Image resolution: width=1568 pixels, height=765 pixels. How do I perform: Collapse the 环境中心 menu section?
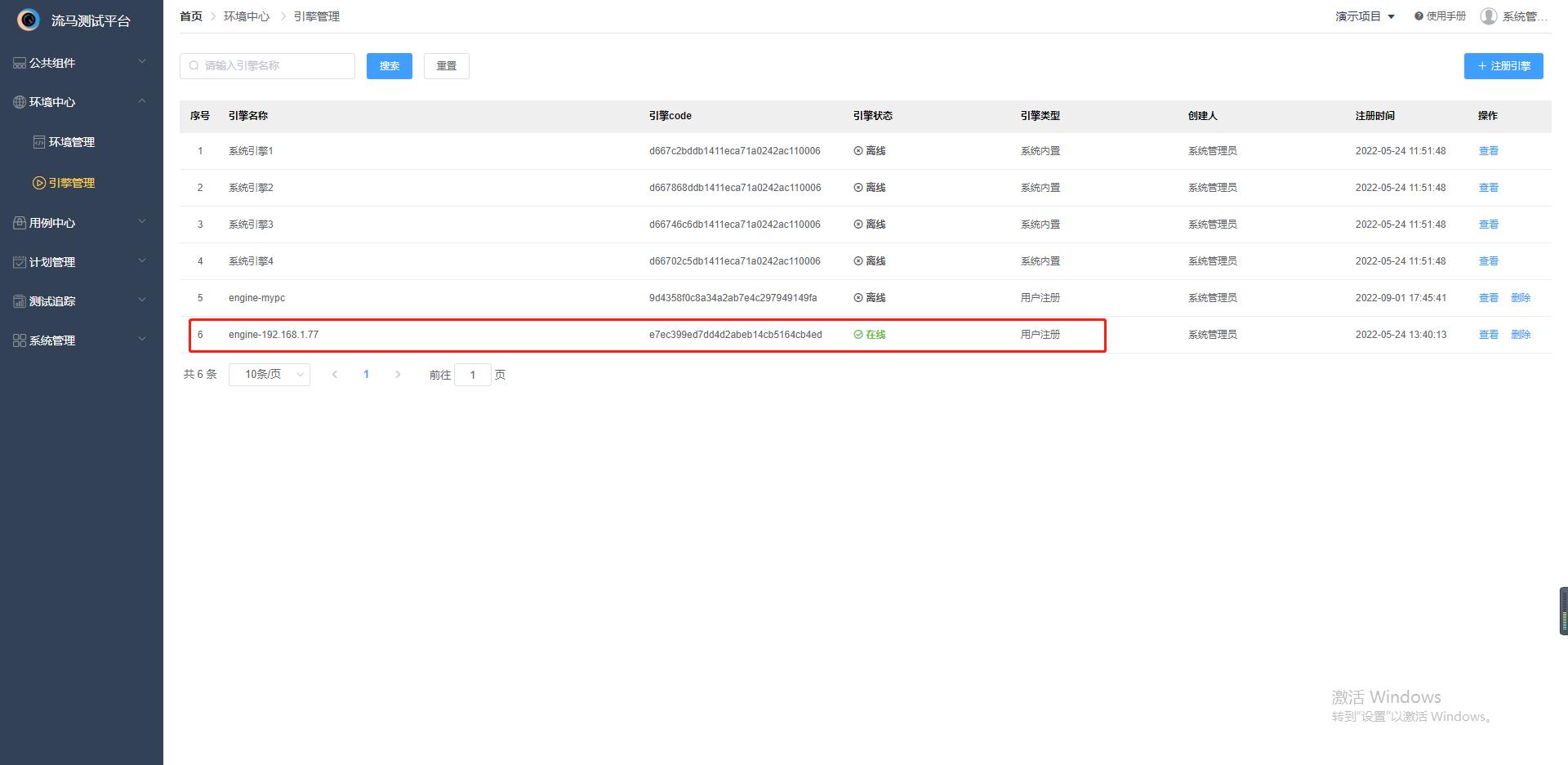[x=142, y=101]
